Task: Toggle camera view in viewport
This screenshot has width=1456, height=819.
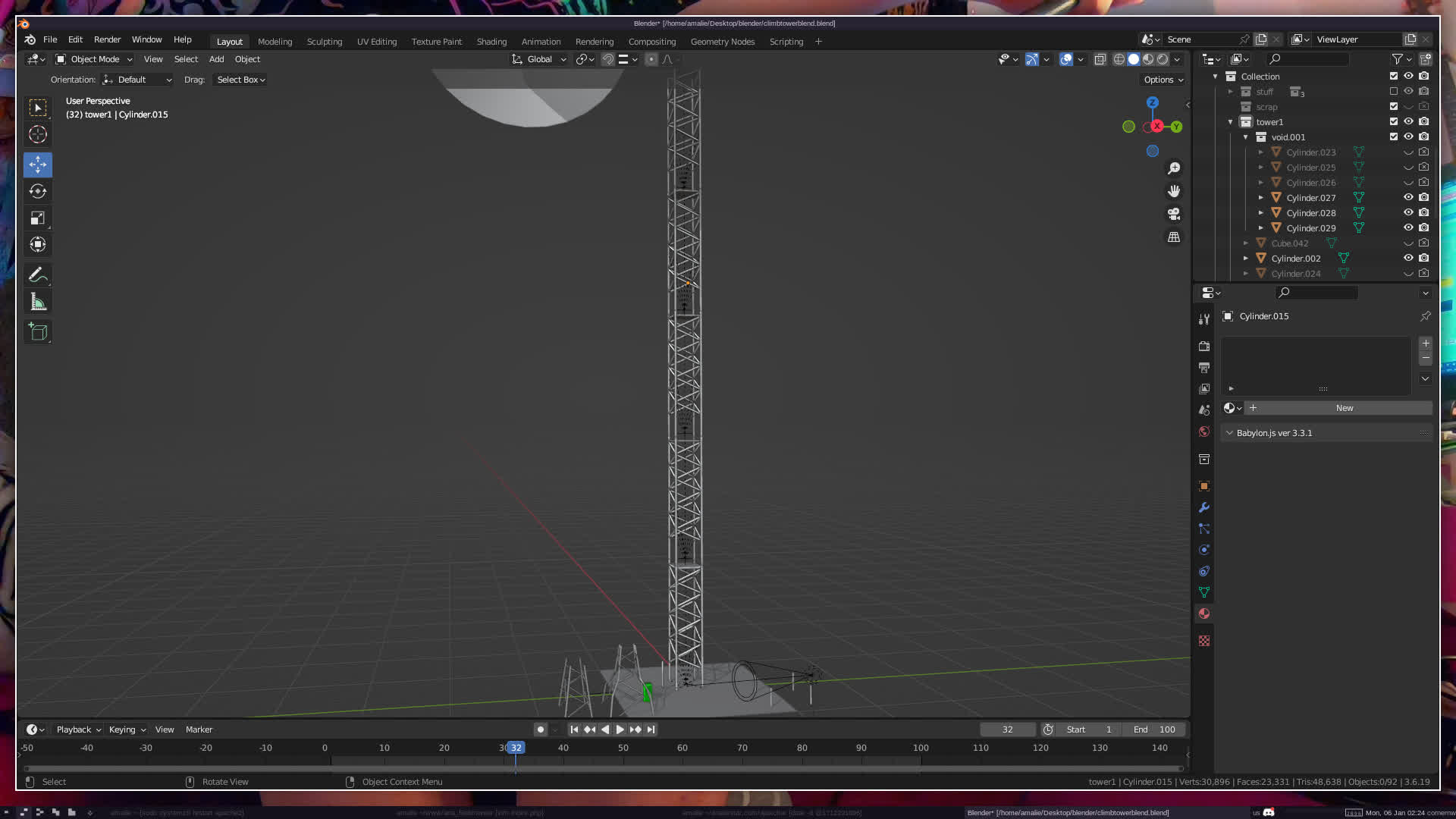Action: pos(1174,214)
